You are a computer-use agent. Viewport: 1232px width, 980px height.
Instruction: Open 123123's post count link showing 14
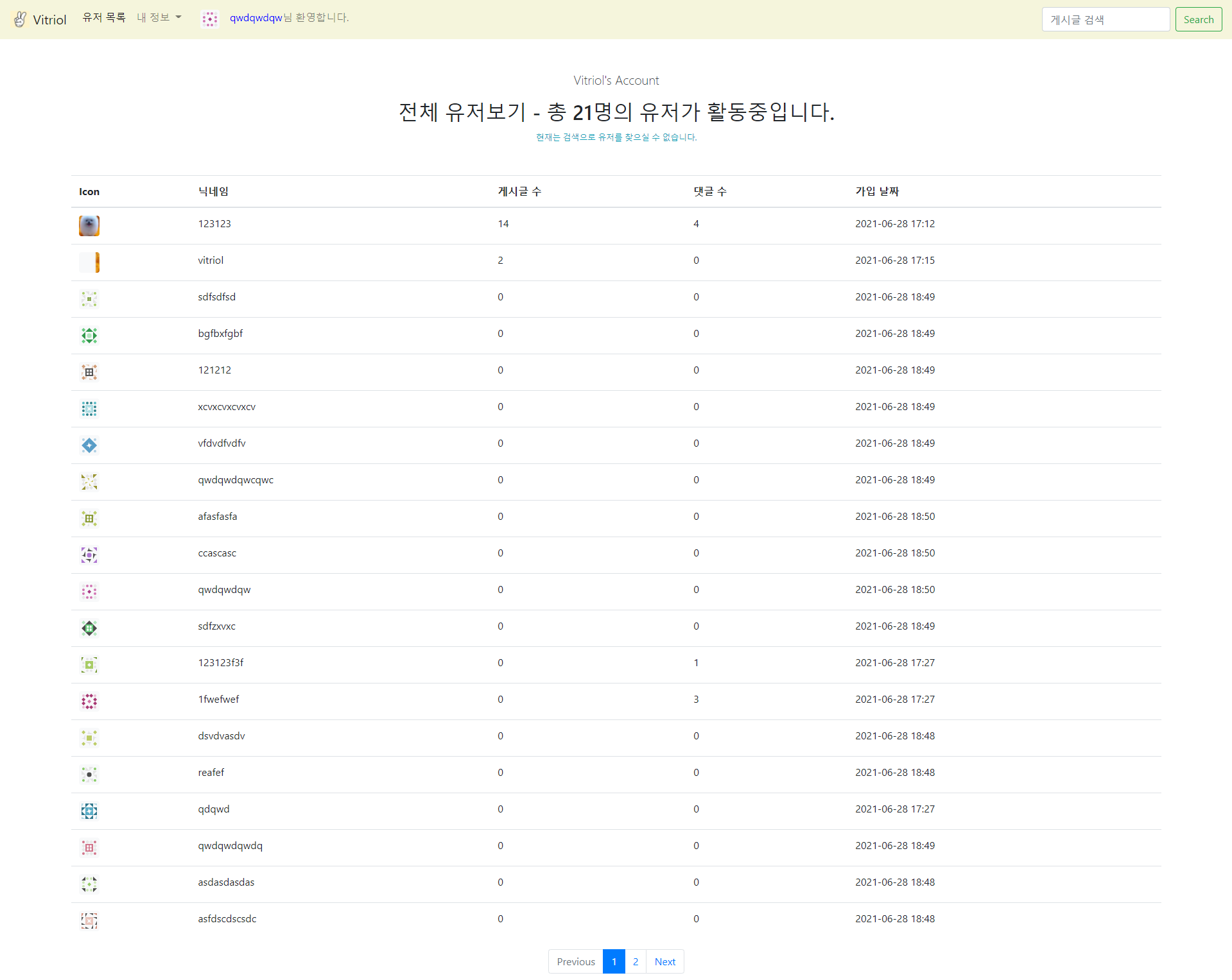pos(503,223)
